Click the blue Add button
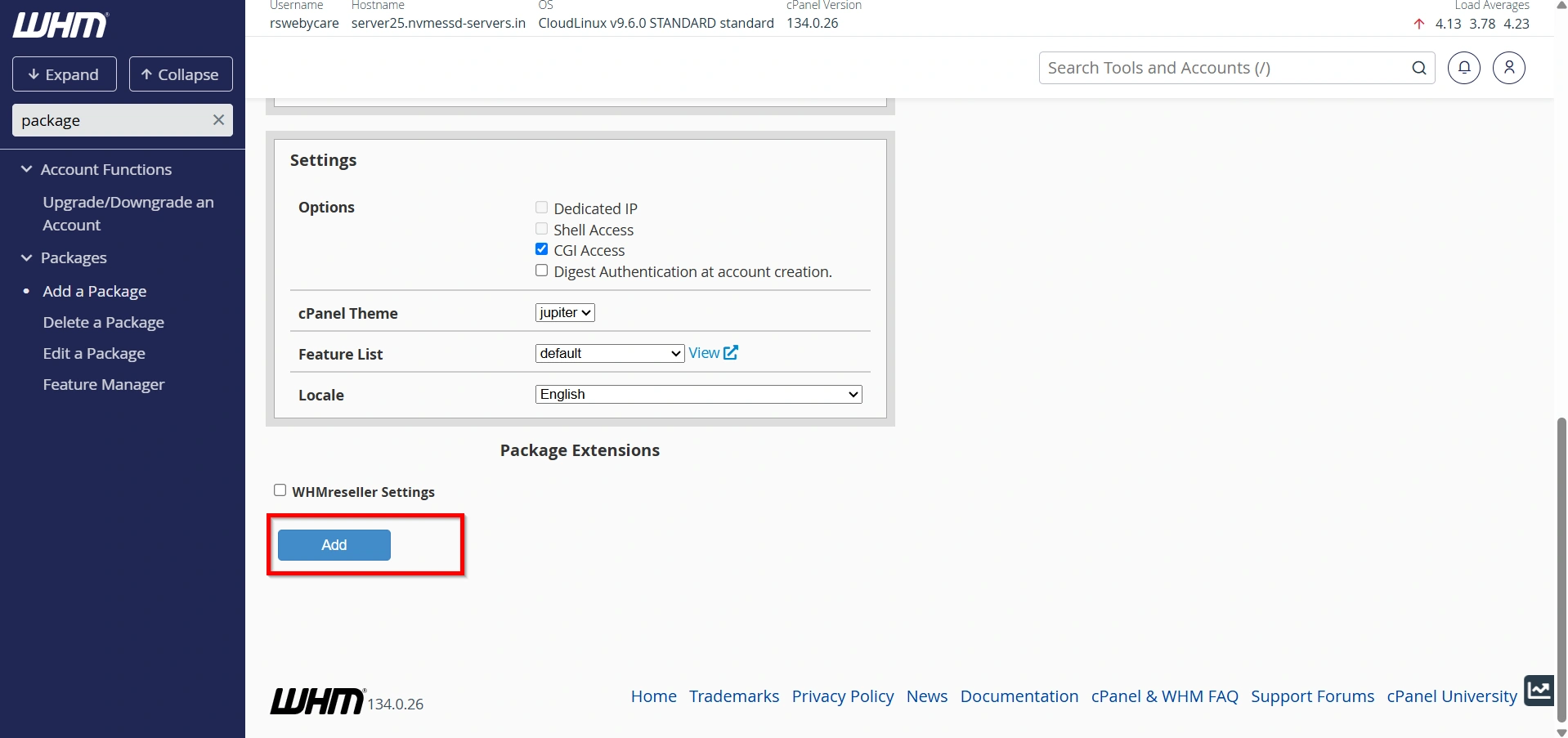The width and height of the screenshot is (1568, 738). tap(334, 545)
